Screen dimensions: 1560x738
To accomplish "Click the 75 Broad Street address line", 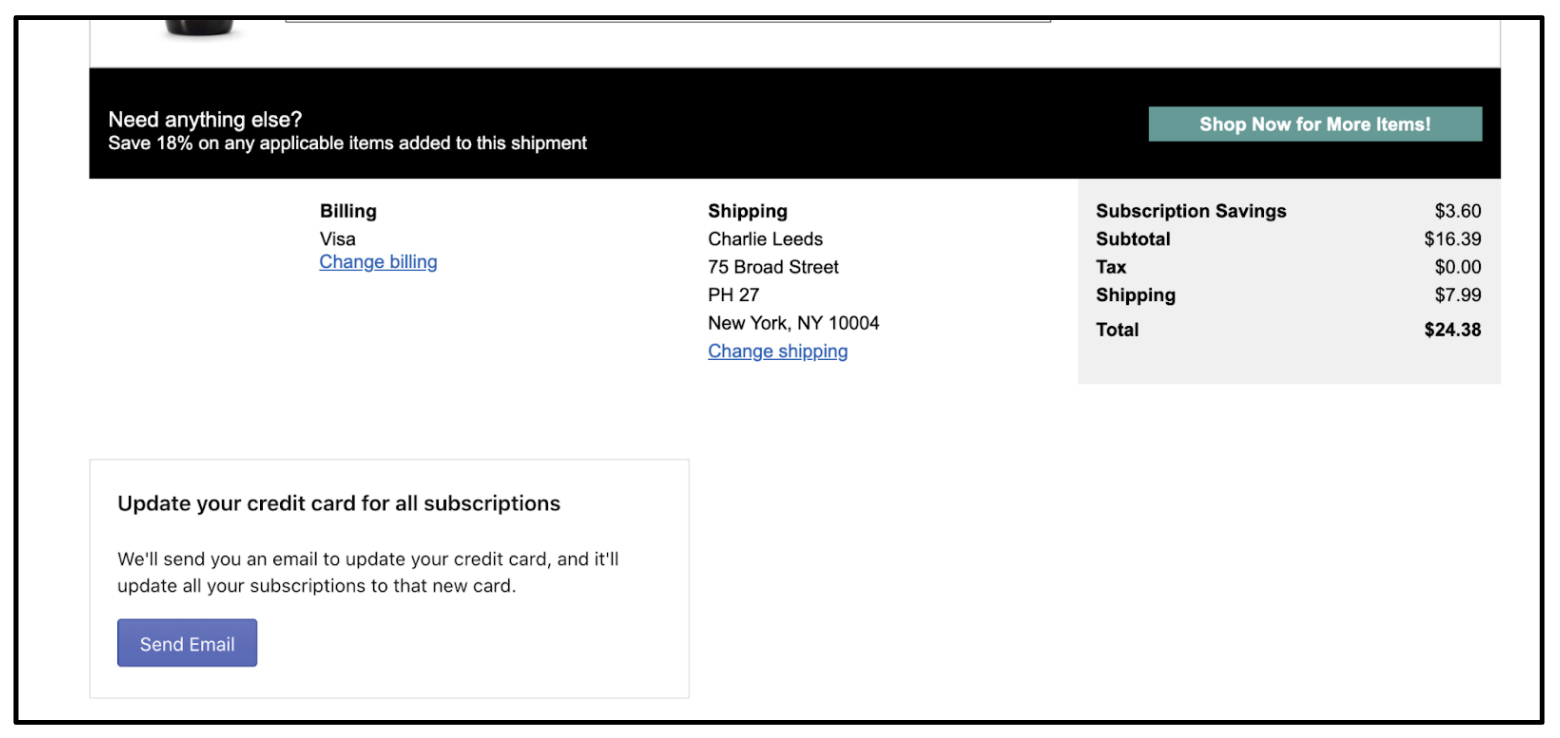I will click(x=773, y=267).
